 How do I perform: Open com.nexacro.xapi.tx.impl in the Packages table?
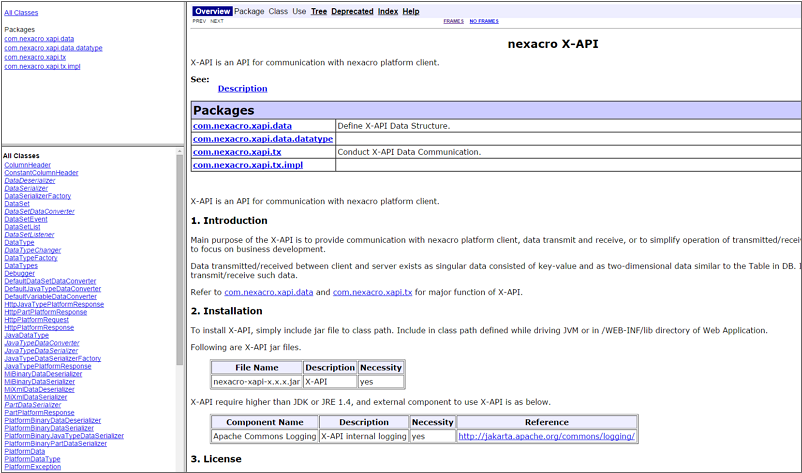[x=248, y=165]
